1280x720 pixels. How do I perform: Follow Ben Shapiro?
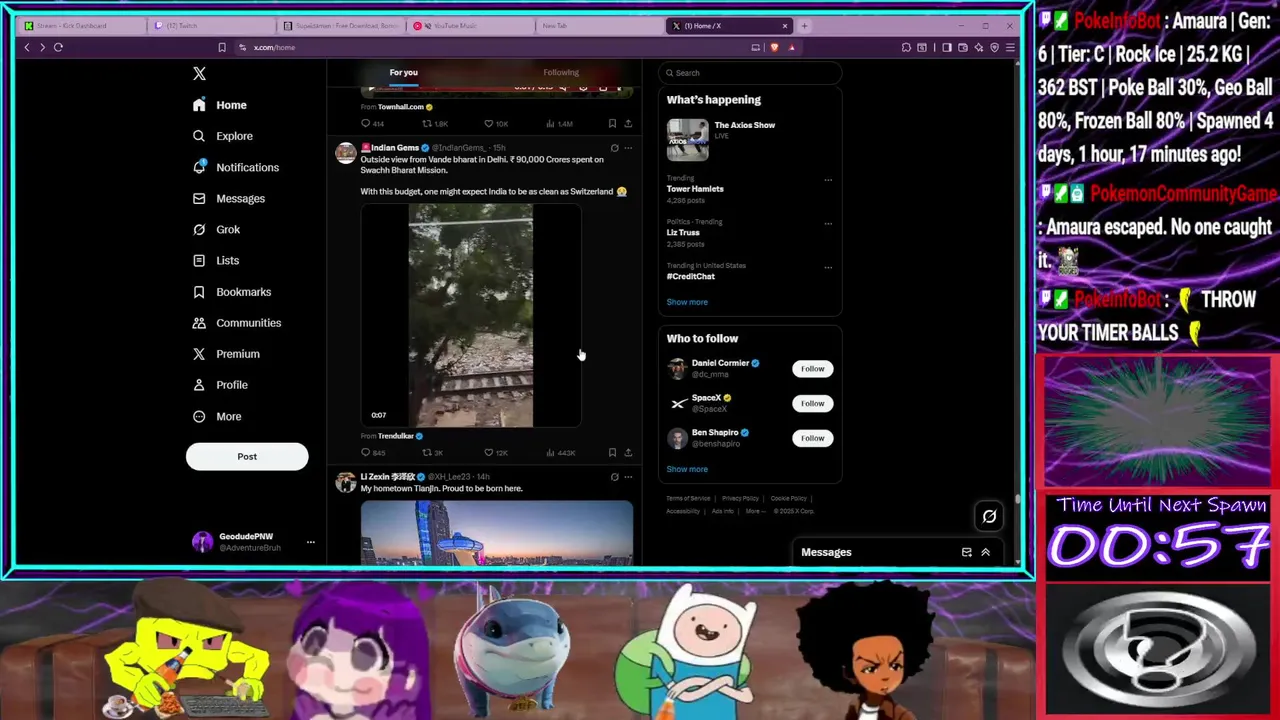point(813,438)
